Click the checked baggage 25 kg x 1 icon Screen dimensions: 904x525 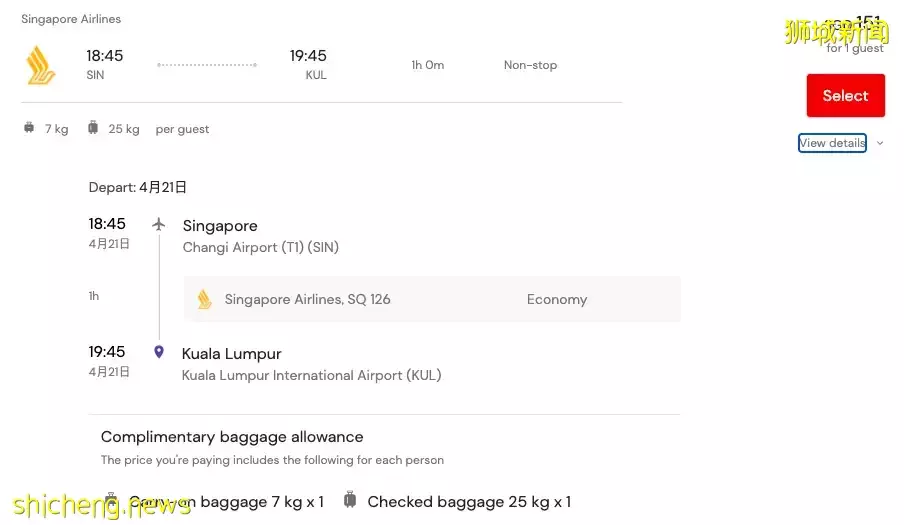(350, 500)
